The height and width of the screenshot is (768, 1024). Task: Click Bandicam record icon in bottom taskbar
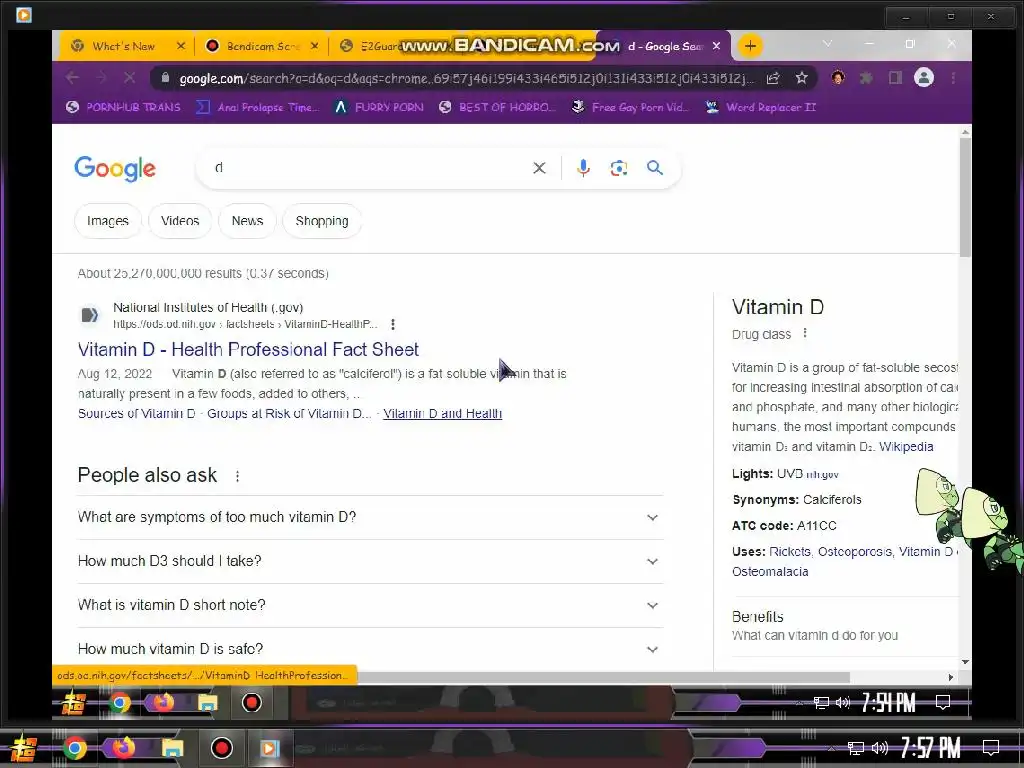pyautogui.click(x=221, y=748)
